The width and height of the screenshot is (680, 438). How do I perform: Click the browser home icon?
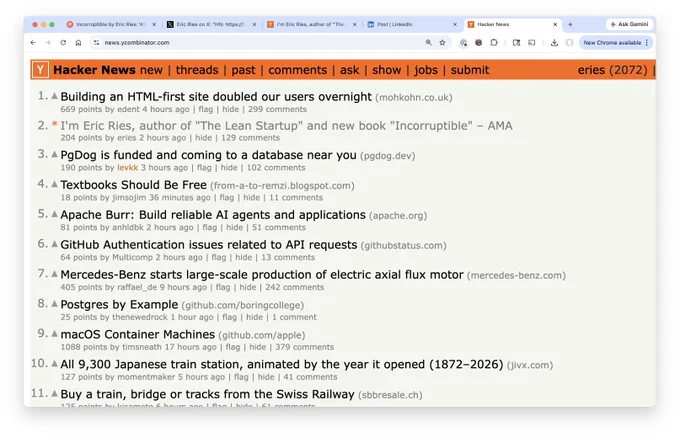[x=78, y=42]
